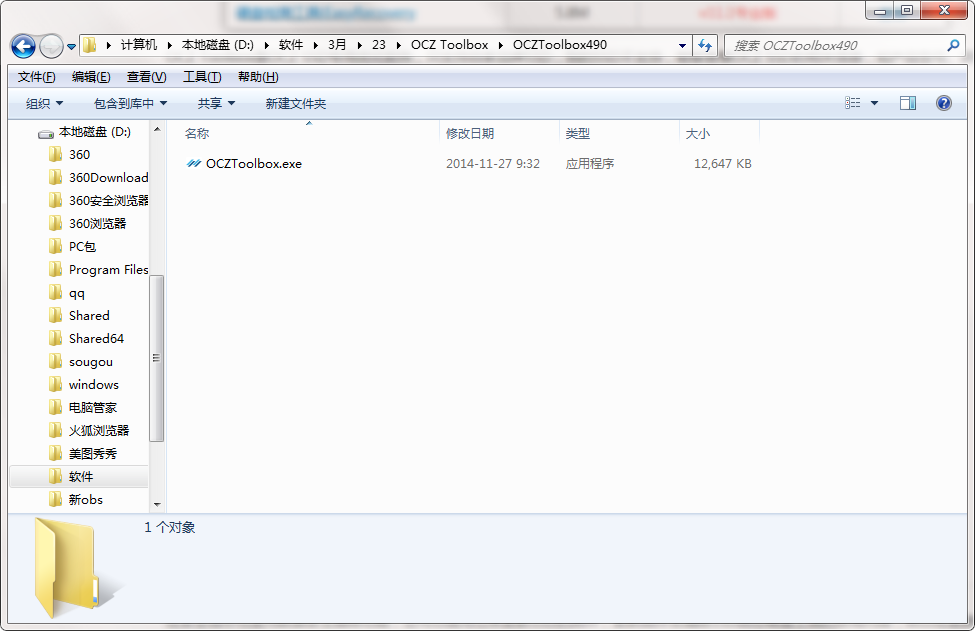Navigate to OCZ Toolbox breadcrumb folder
The height and width of the screenshot is (631, 975).
click(x=450, y=45)
